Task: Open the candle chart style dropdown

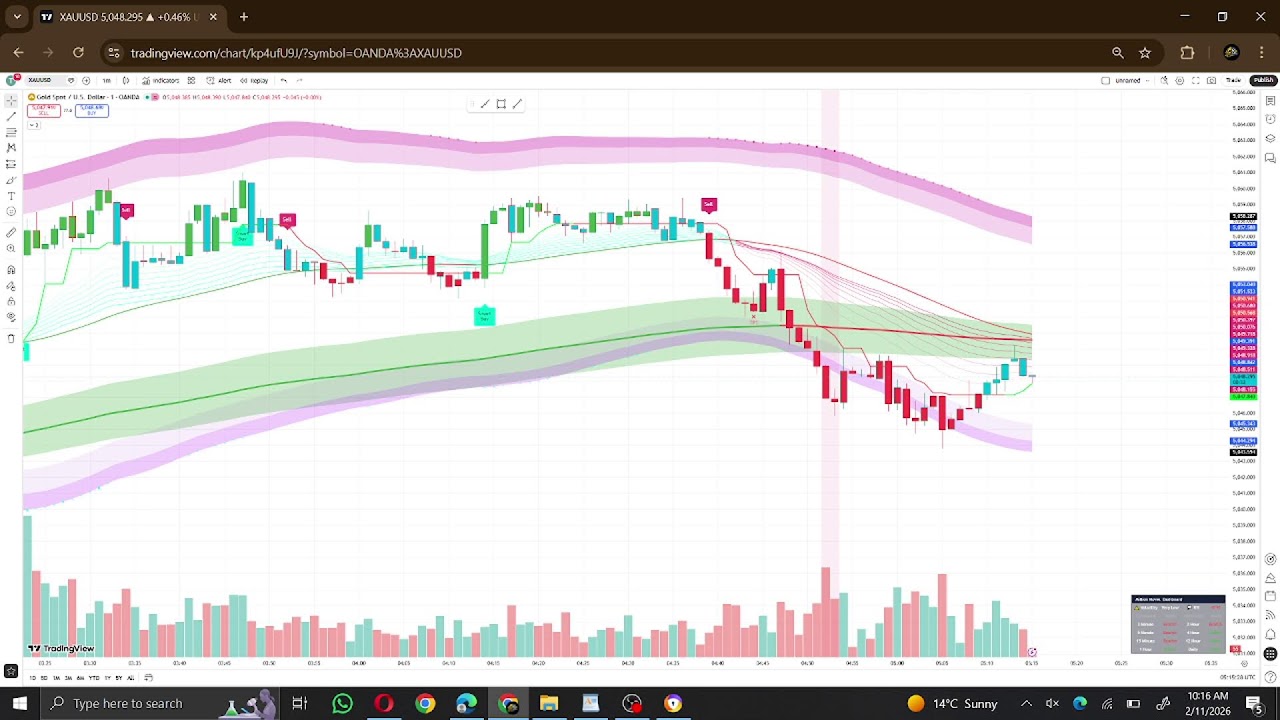Action: coord(126,80)
